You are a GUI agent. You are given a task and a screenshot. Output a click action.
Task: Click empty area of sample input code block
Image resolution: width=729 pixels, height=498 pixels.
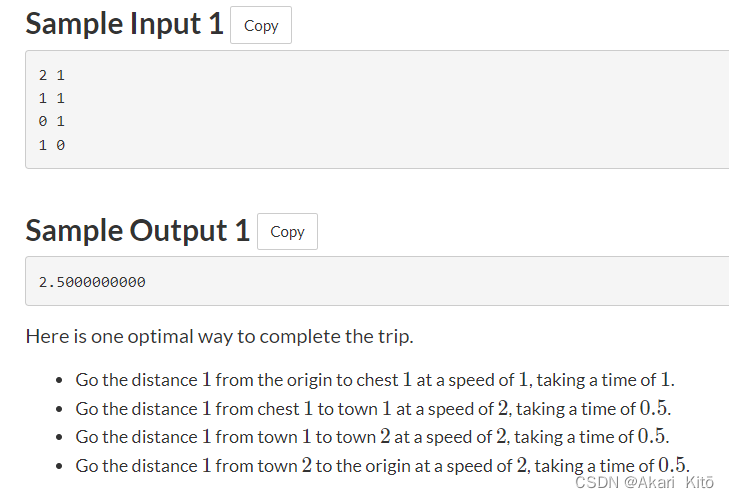pos(400,110)
